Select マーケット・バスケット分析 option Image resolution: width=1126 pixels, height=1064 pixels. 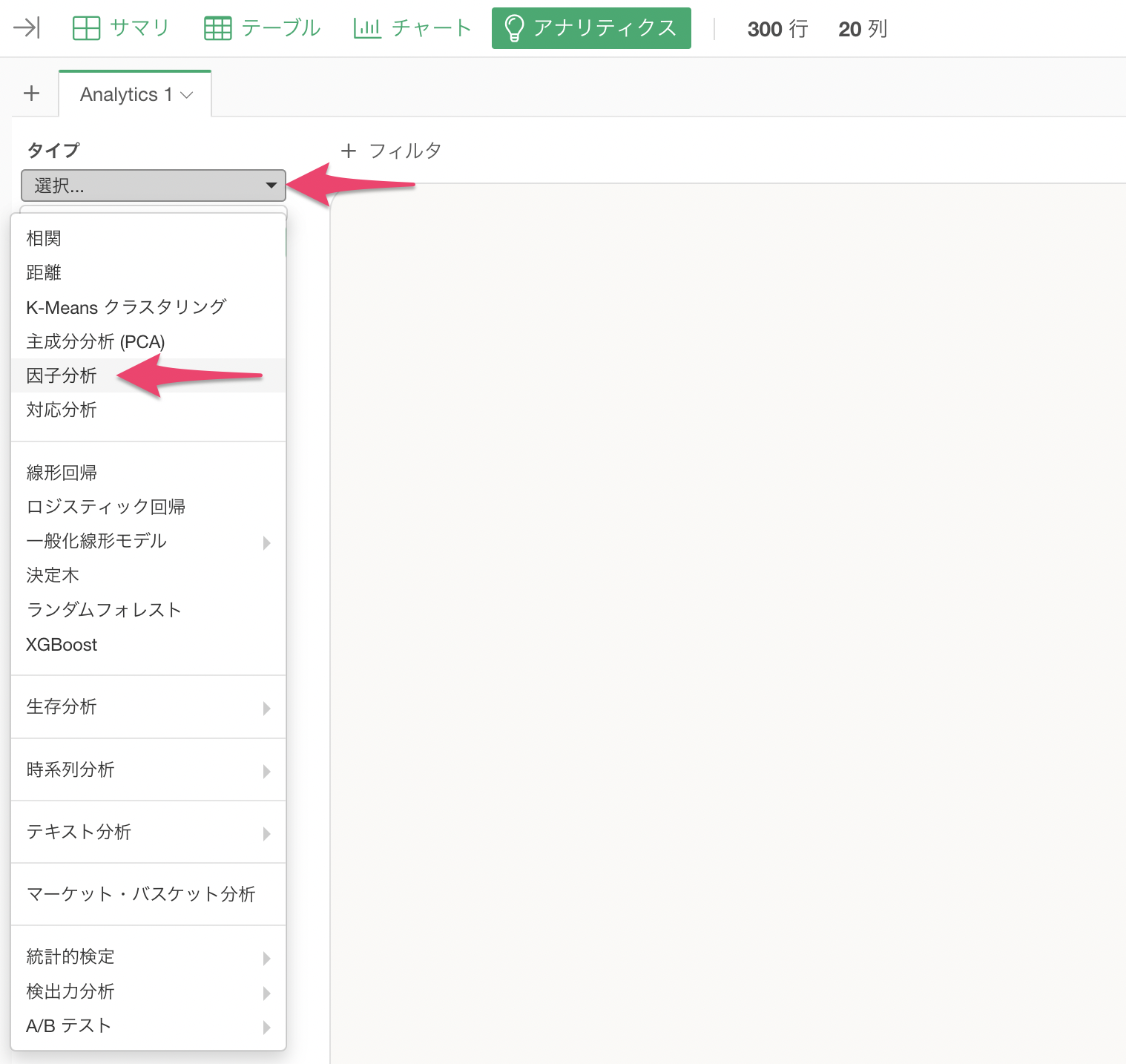click(x=148, y=894)
